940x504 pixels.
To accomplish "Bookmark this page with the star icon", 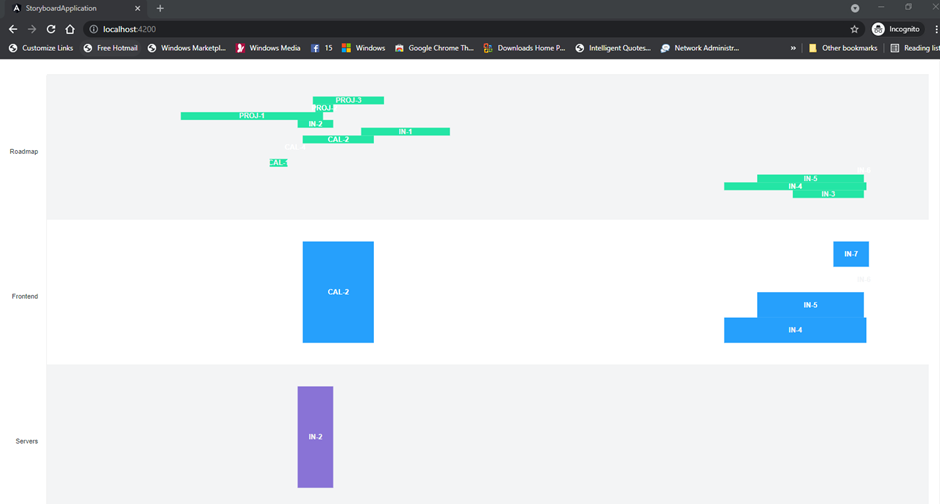I will (x=854, y=29).
